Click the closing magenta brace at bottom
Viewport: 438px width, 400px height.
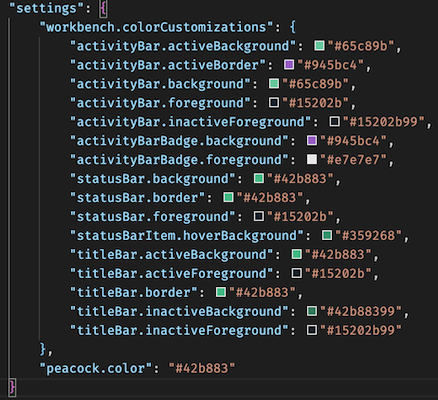pos(12,388)
